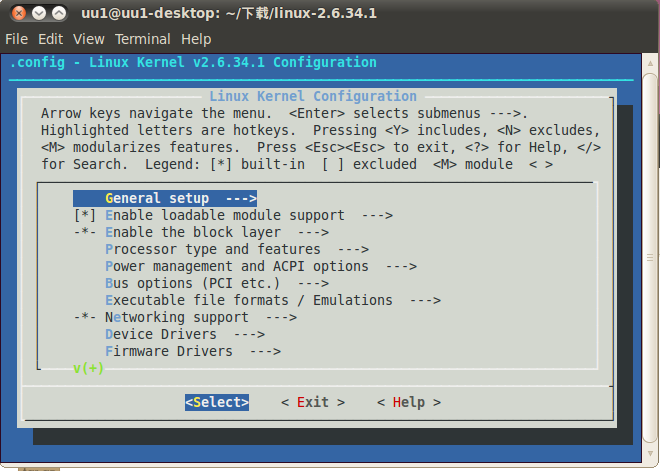Open the Help menu in menu bar
Image resolution: width=660 pixels, height=471 pixels.
196,39
